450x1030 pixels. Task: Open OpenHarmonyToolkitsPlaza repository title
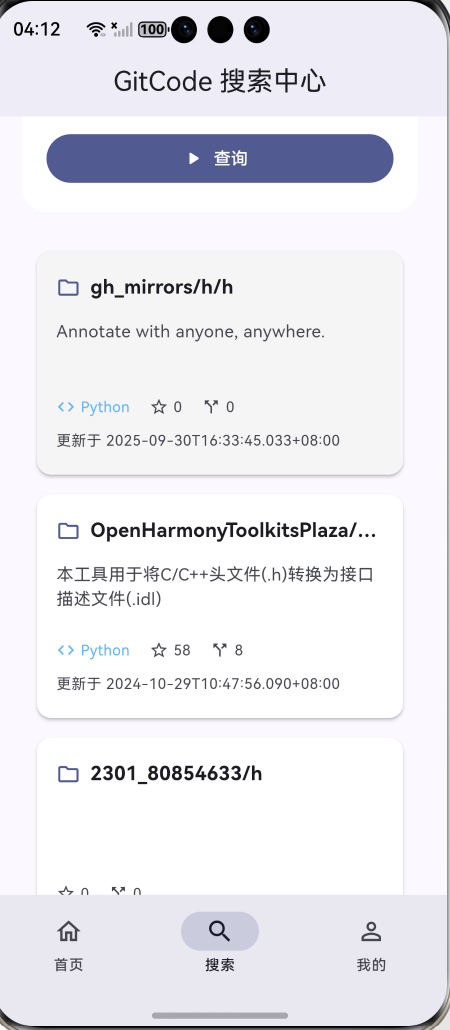pos(234,531)
